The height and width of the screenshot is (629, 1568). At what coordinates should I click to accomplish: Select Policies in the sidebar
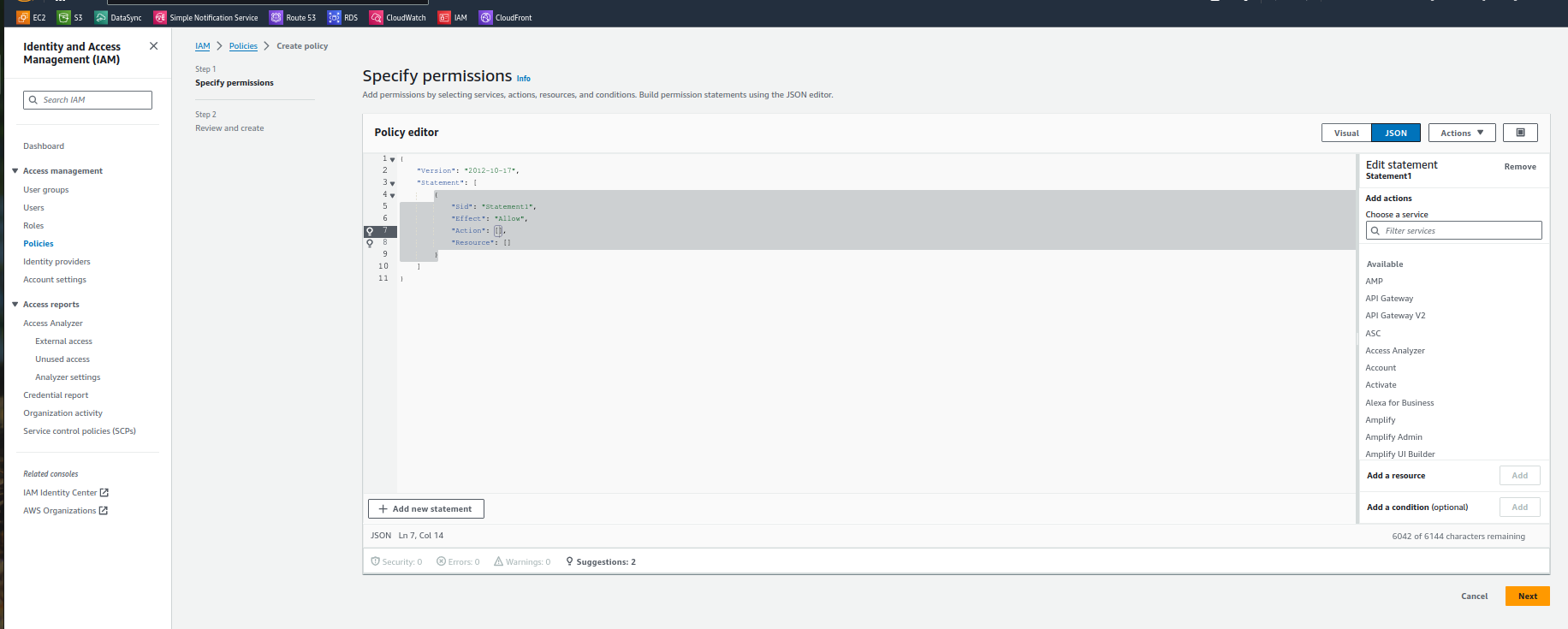39,244
